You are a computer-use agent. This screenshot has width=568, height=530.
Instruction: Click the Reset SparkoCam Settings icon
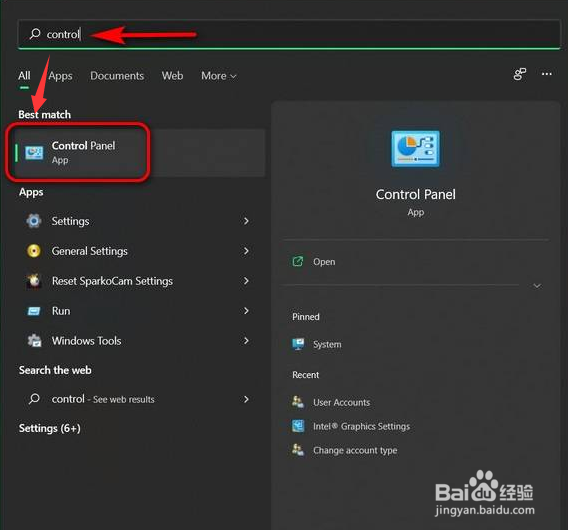(34, 280)
